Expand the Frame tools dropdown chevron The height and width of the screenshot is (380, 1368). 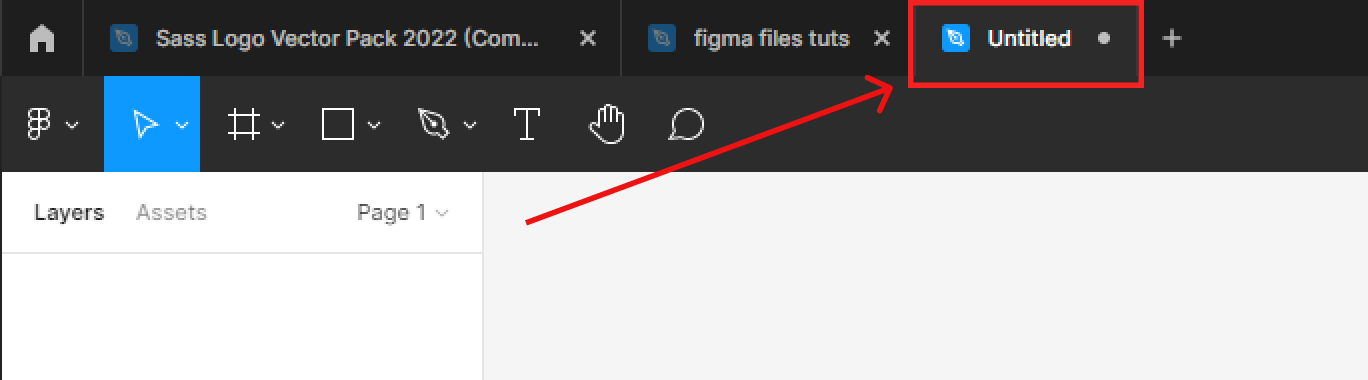point(278,125)
